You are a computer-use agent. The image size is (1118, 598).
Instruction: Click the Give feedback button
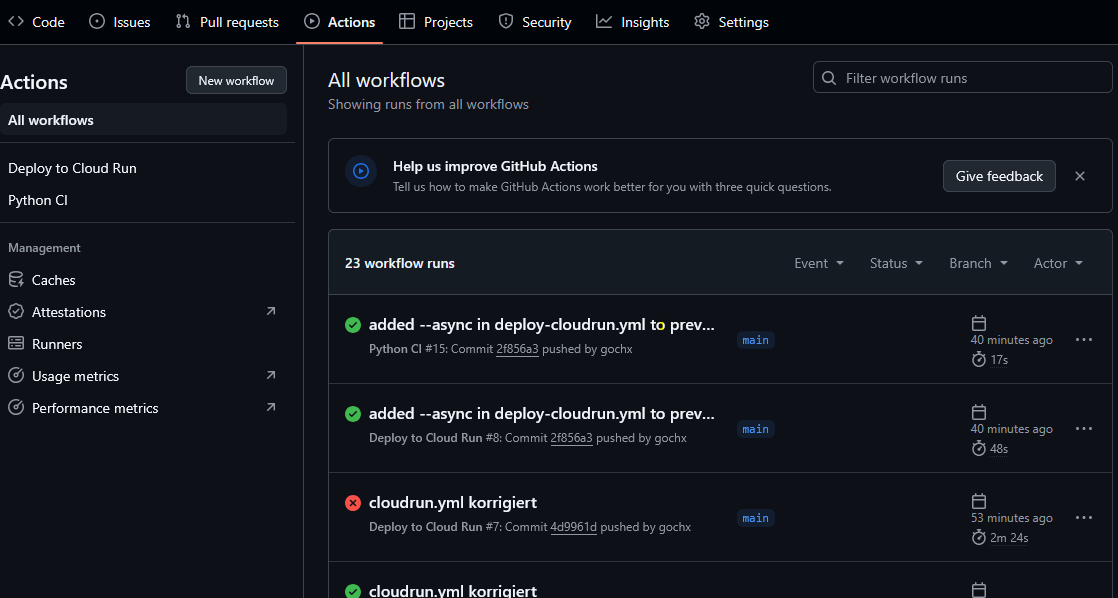click(x=999, y=176)
